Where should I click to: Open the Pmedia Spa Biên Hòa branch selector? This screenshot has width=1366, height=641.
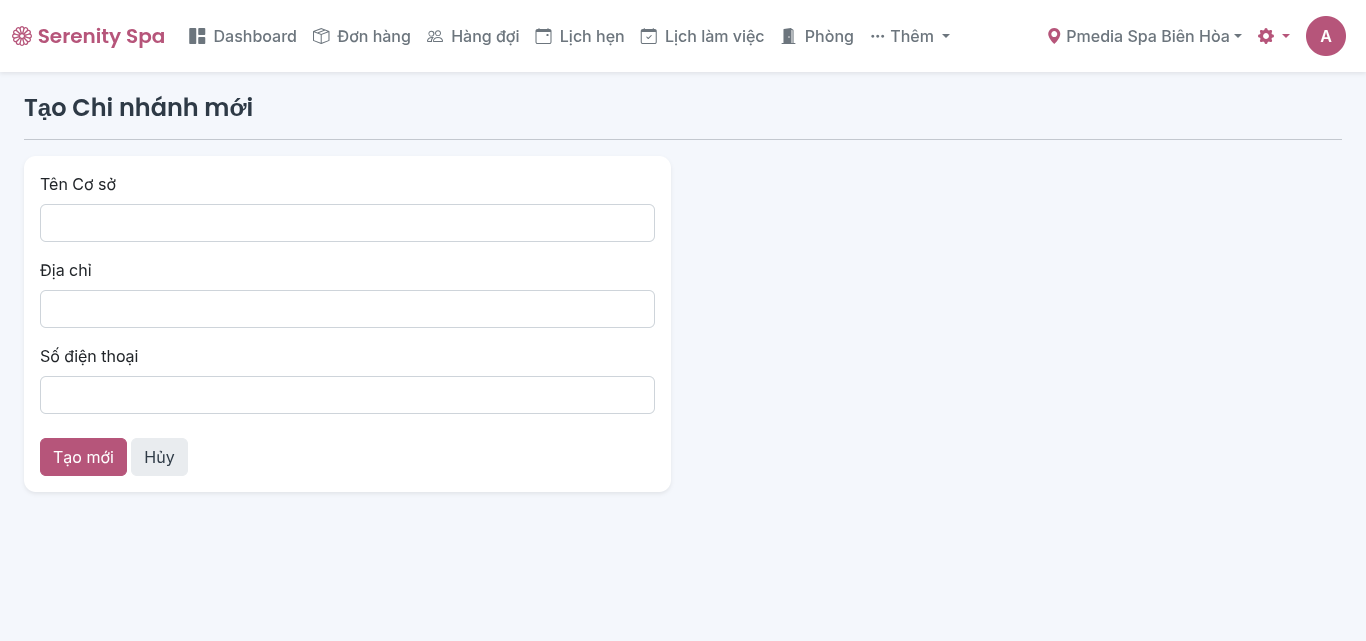click(x=1147, y=36)
